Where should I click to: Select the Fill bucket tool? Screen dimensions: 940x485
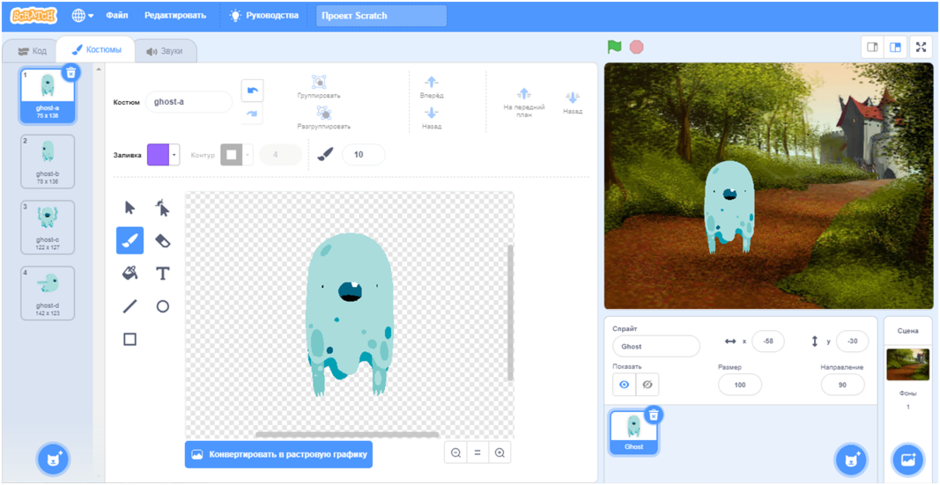click(129, 273)
